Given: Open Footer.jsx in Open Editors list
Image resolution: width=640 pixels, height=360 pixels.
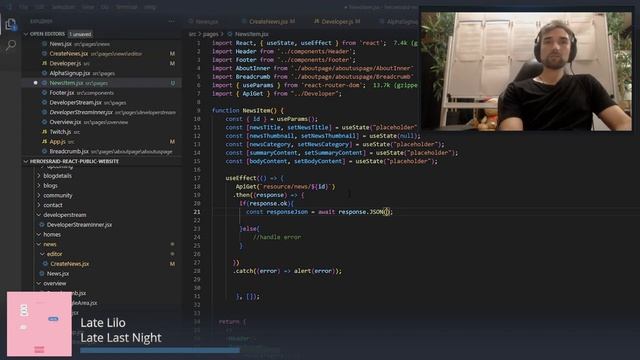Looking at the screenshot, I should [x=102, y=93].
